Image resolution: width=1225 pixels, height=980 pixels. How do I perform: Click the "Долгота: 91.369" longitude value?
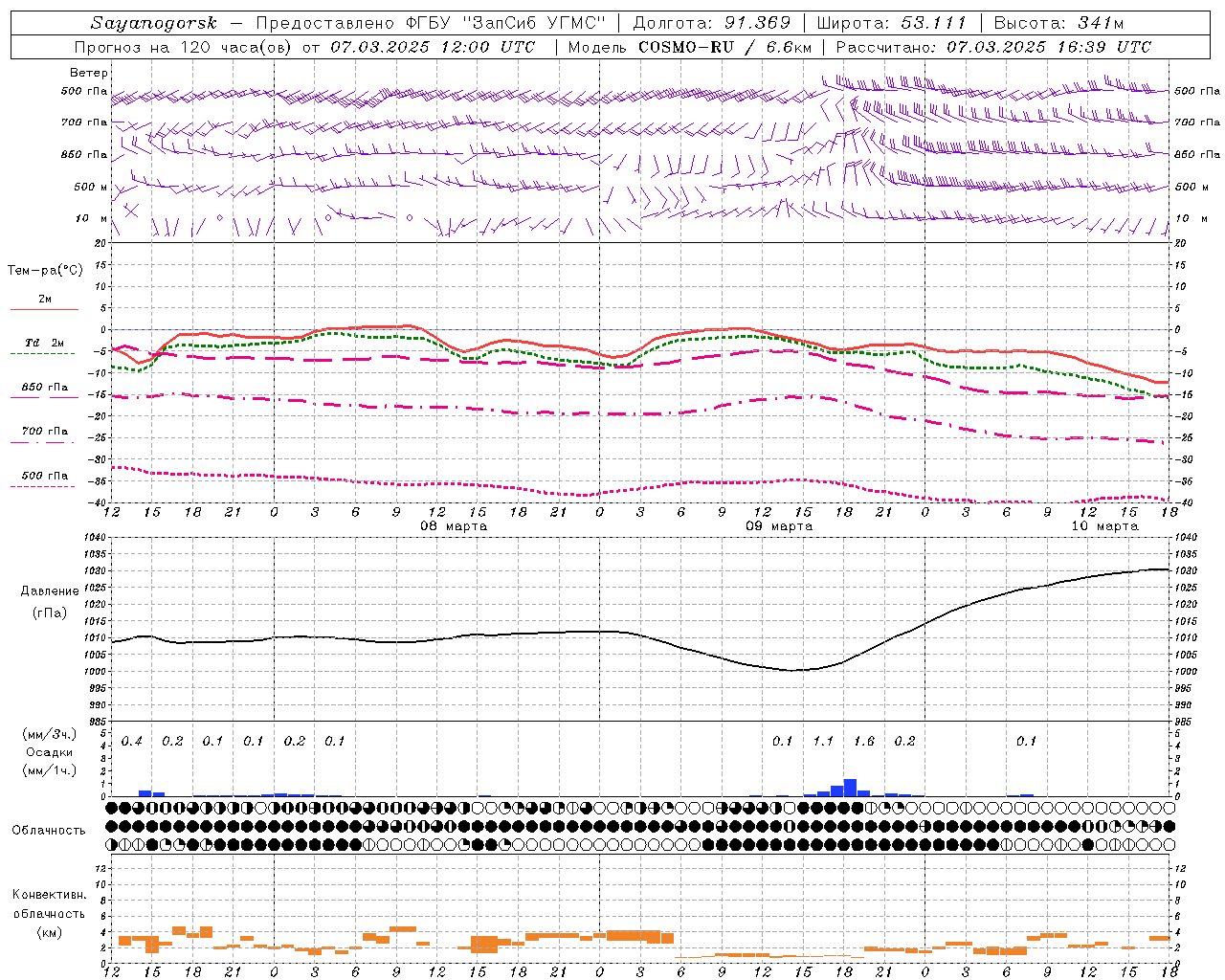[x=712, y=23]
